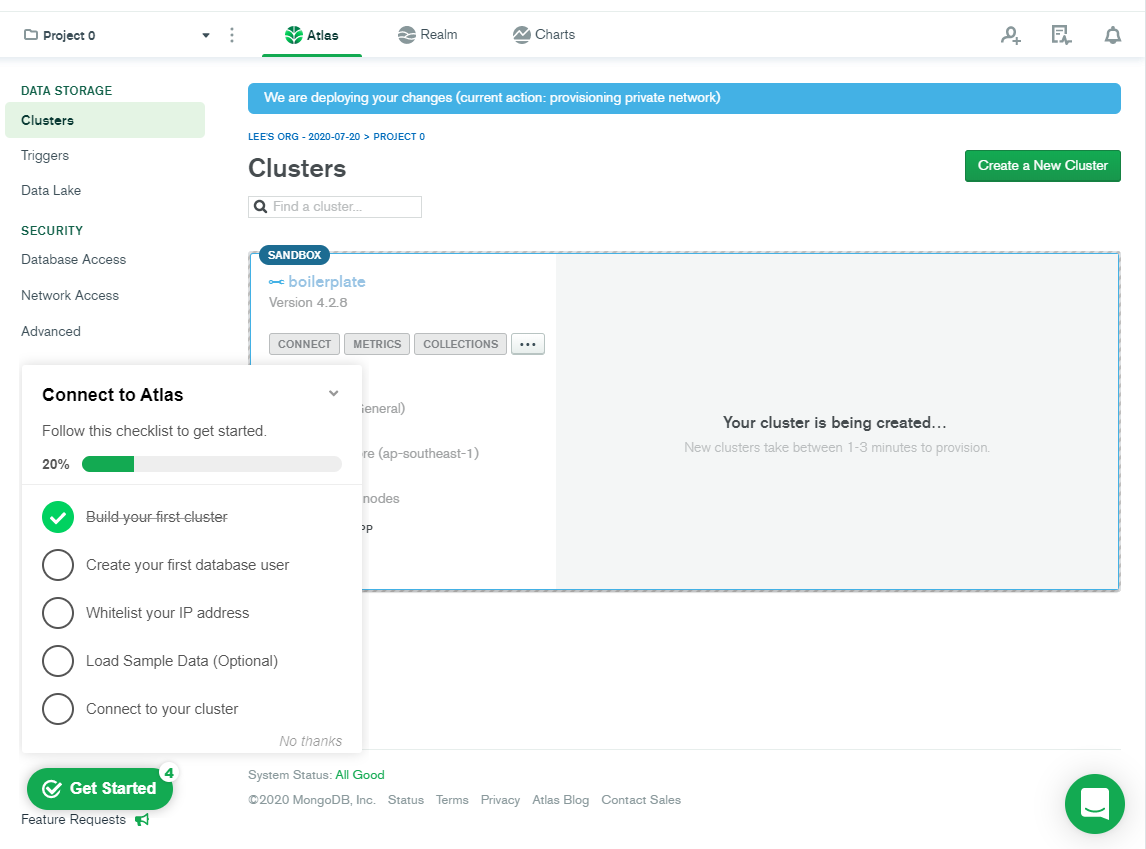Select the Connect to your cluster circle
The image size is (1146, 849).
coord(58,709)
